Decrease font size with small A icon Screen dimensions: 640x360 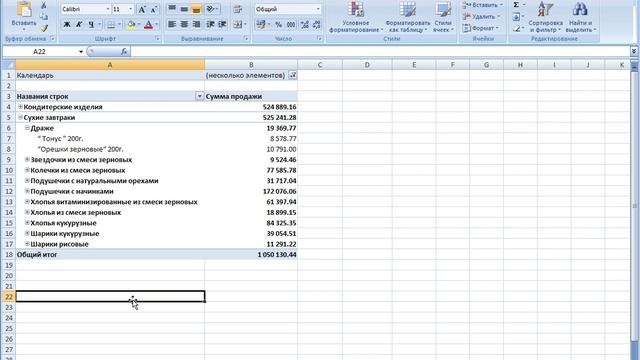click(154, 9)
